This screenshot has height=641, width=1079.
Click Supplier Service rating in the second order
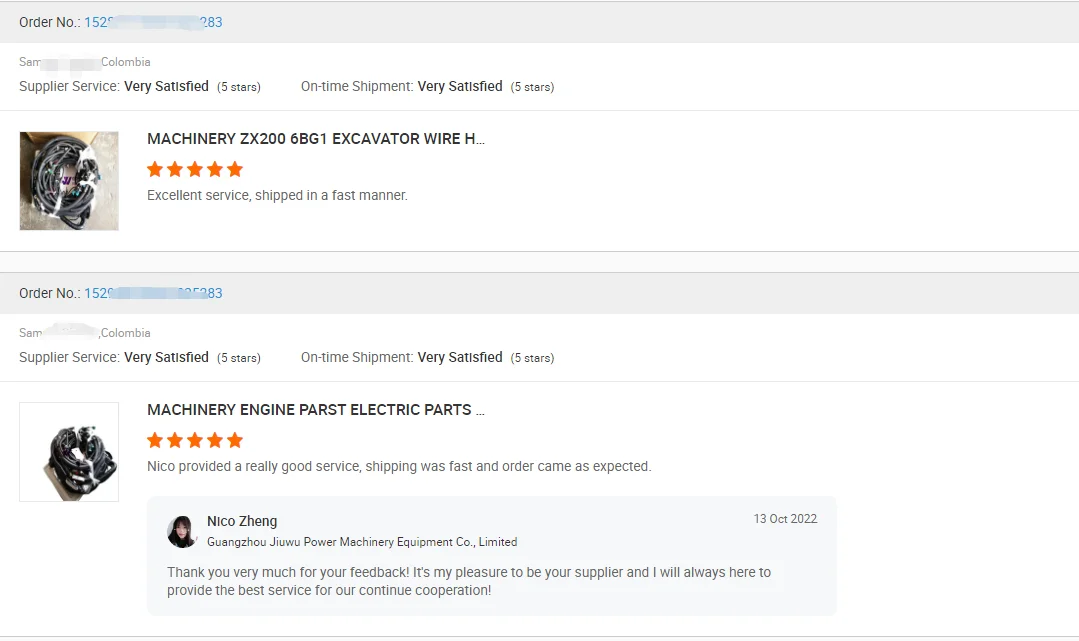[140, 358]
